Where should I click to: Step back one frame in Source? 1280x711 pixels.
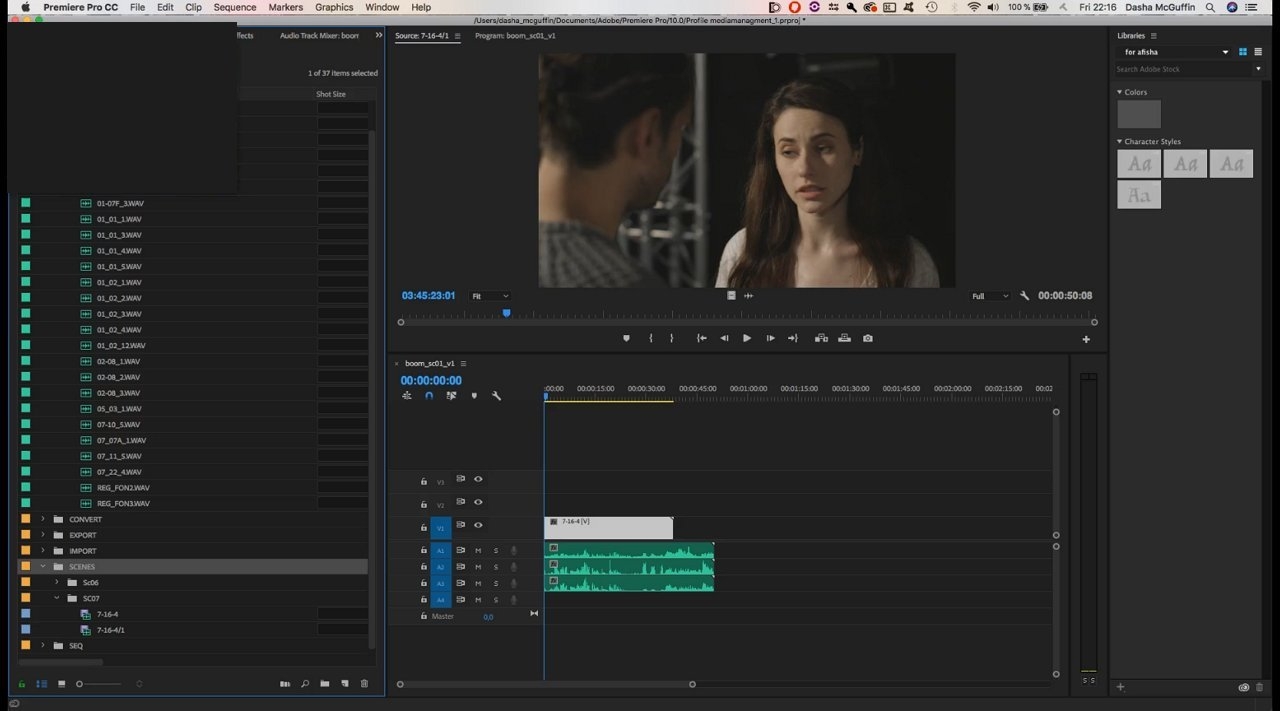[x=724, y=338]
